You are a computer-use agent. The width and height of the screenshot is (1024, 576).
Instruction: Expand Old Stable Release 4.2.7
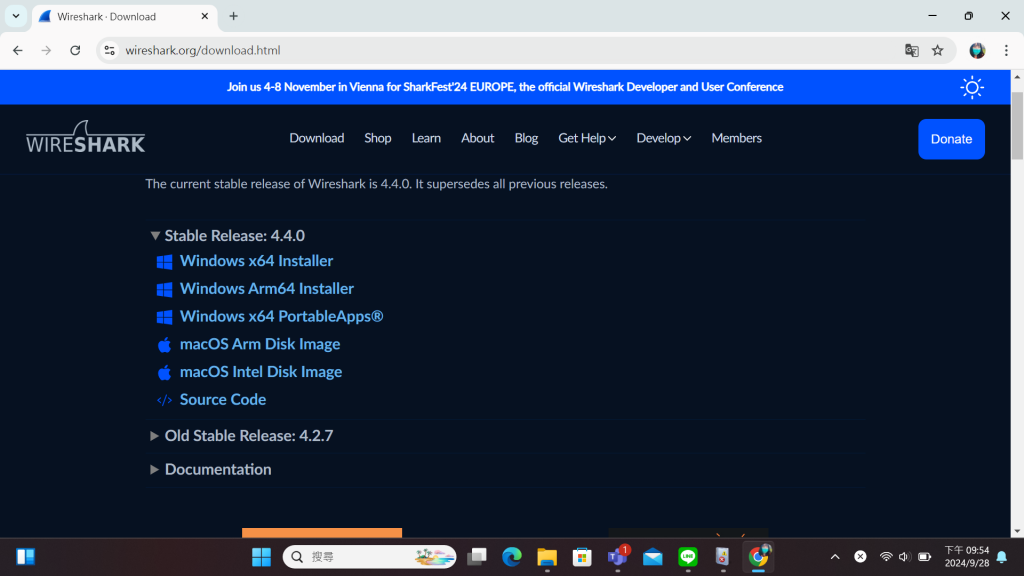[242, 436]
